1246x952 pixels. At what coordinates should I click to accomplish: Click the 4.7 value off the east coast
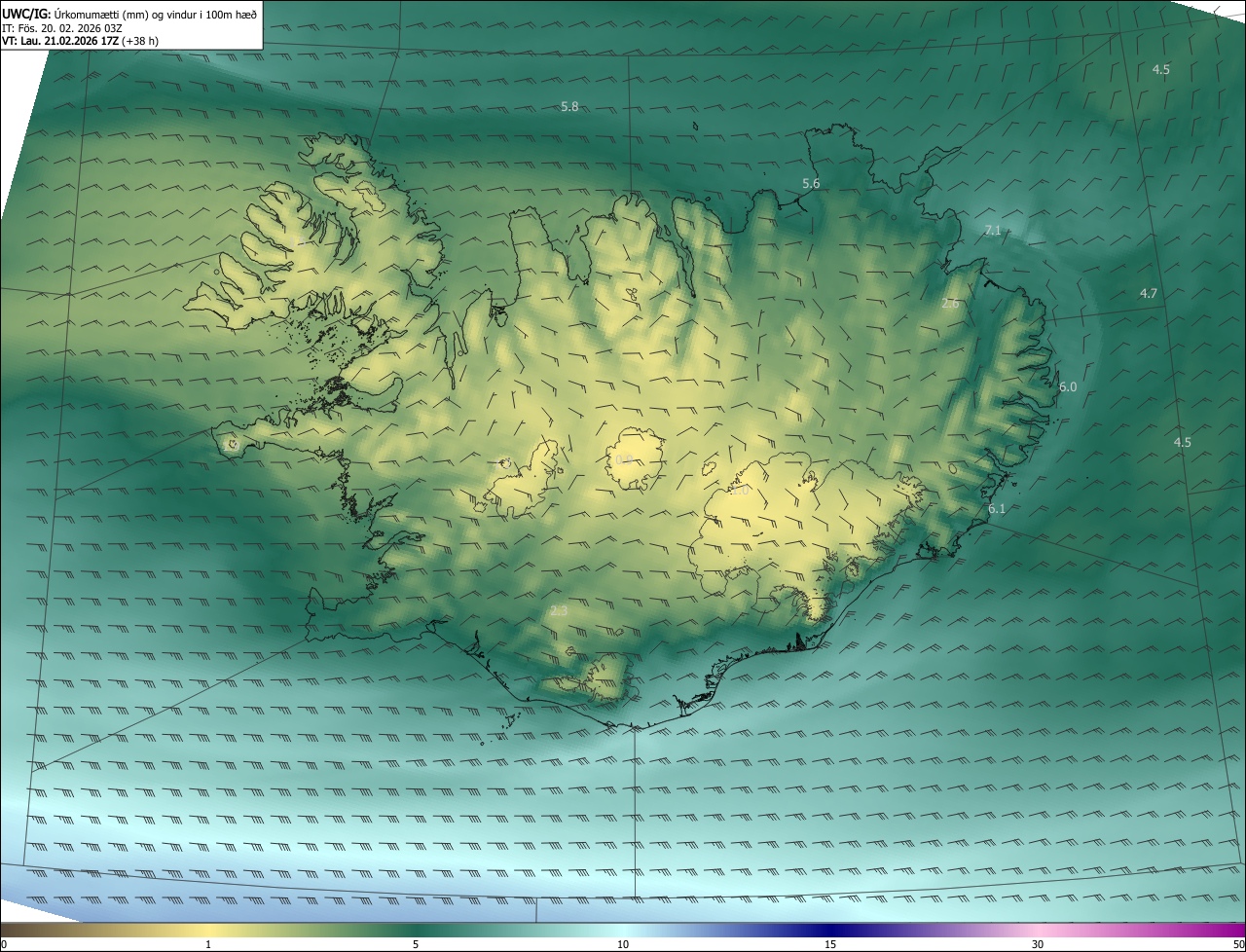(1149, 293)
